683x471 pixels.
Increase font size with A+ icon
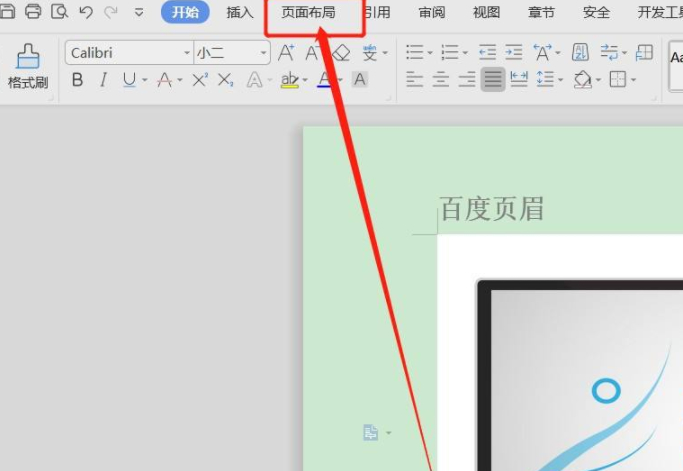tap(286, 53)
